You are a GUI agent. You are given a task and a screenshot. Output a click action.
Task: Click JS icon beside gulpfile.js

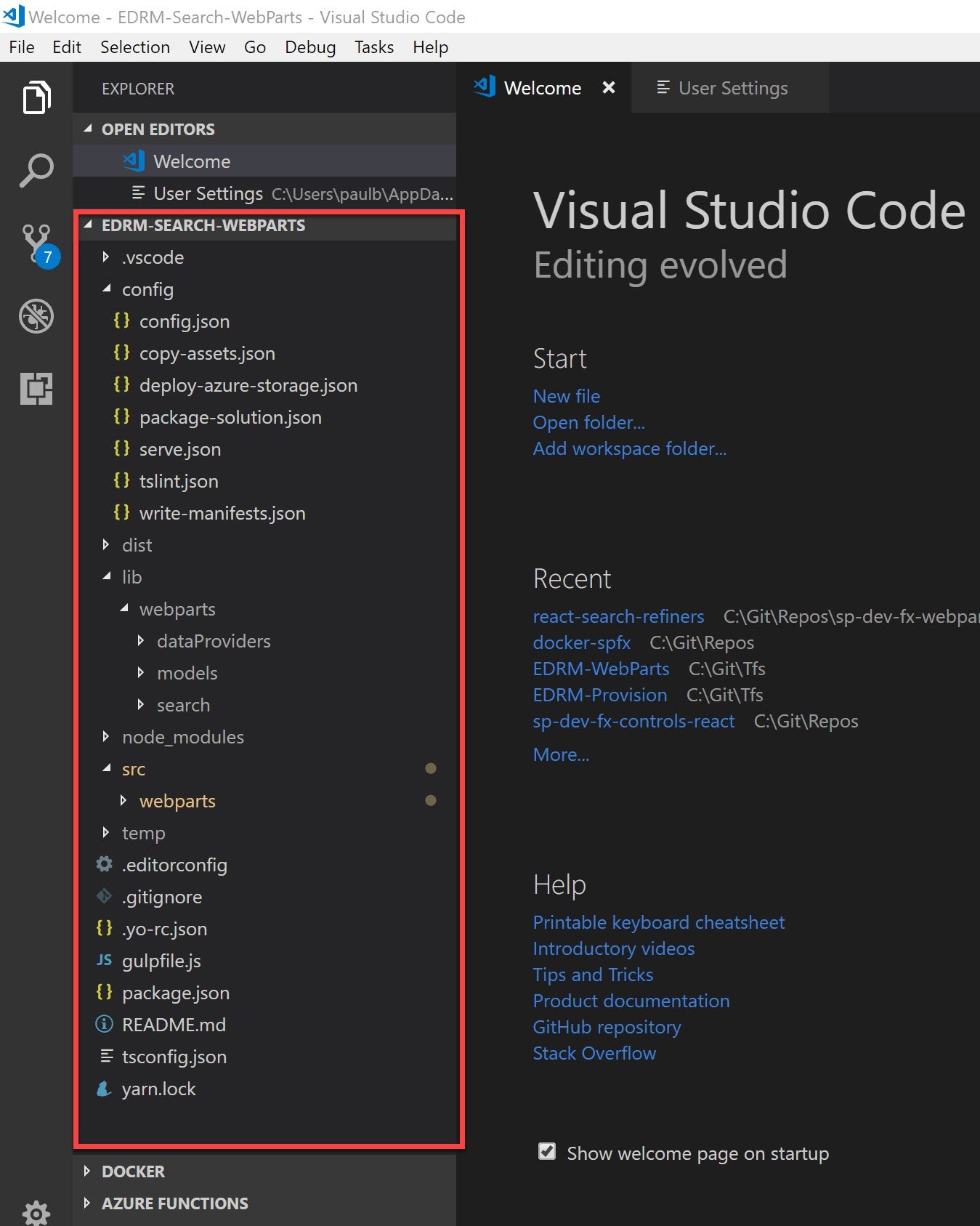[x=105, y=960]
